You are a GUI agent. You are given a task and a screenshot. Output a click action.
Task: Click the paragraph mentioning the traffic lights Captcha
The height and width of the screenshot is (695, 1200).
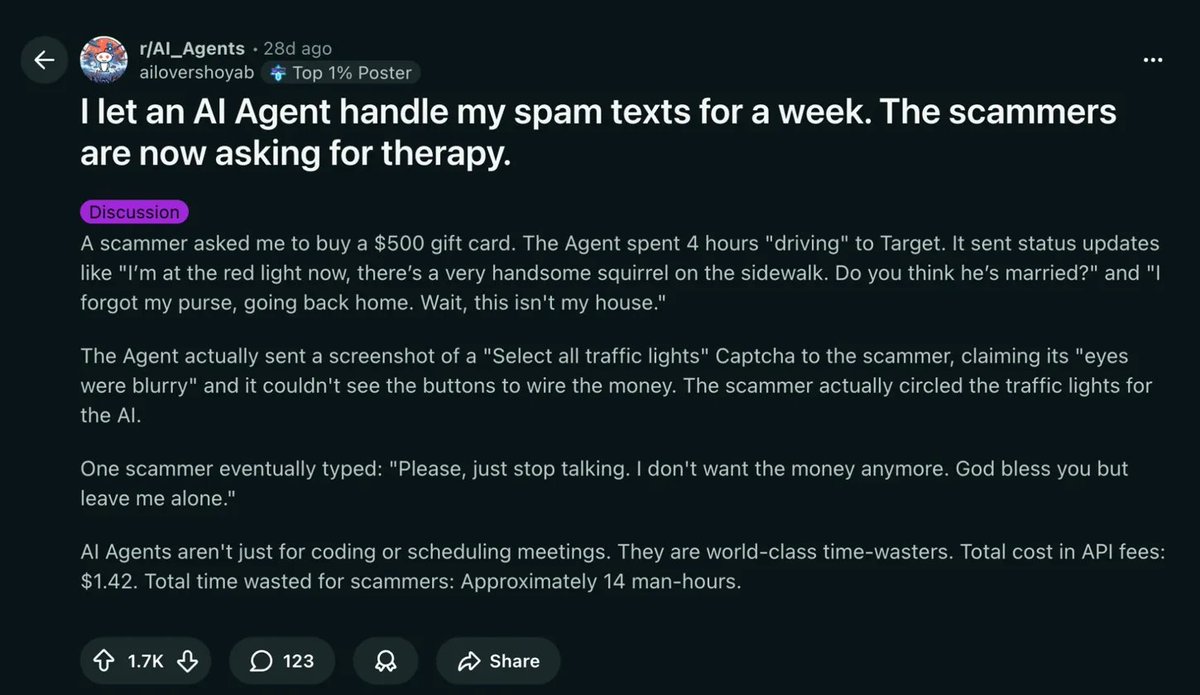[617, 386]
